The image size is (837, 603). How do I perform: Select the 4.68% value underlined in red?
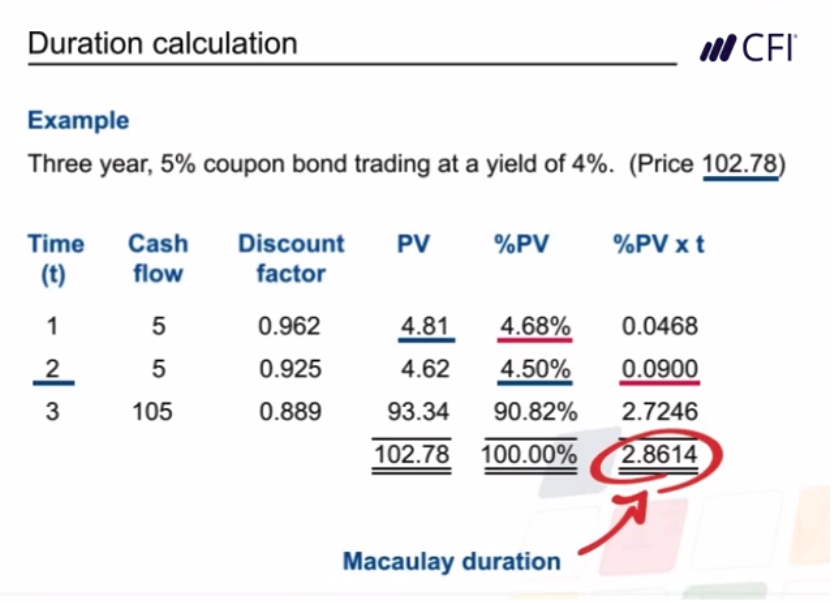tap(535, 326)
